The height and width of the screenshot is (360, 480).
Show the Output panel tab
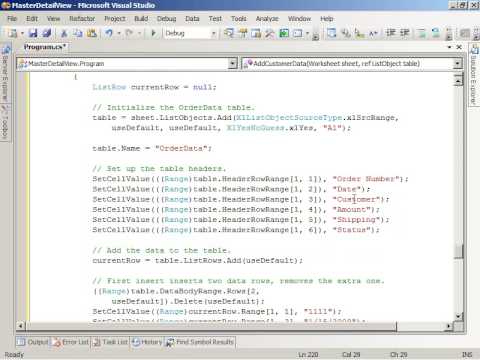(x=33, y=342)
